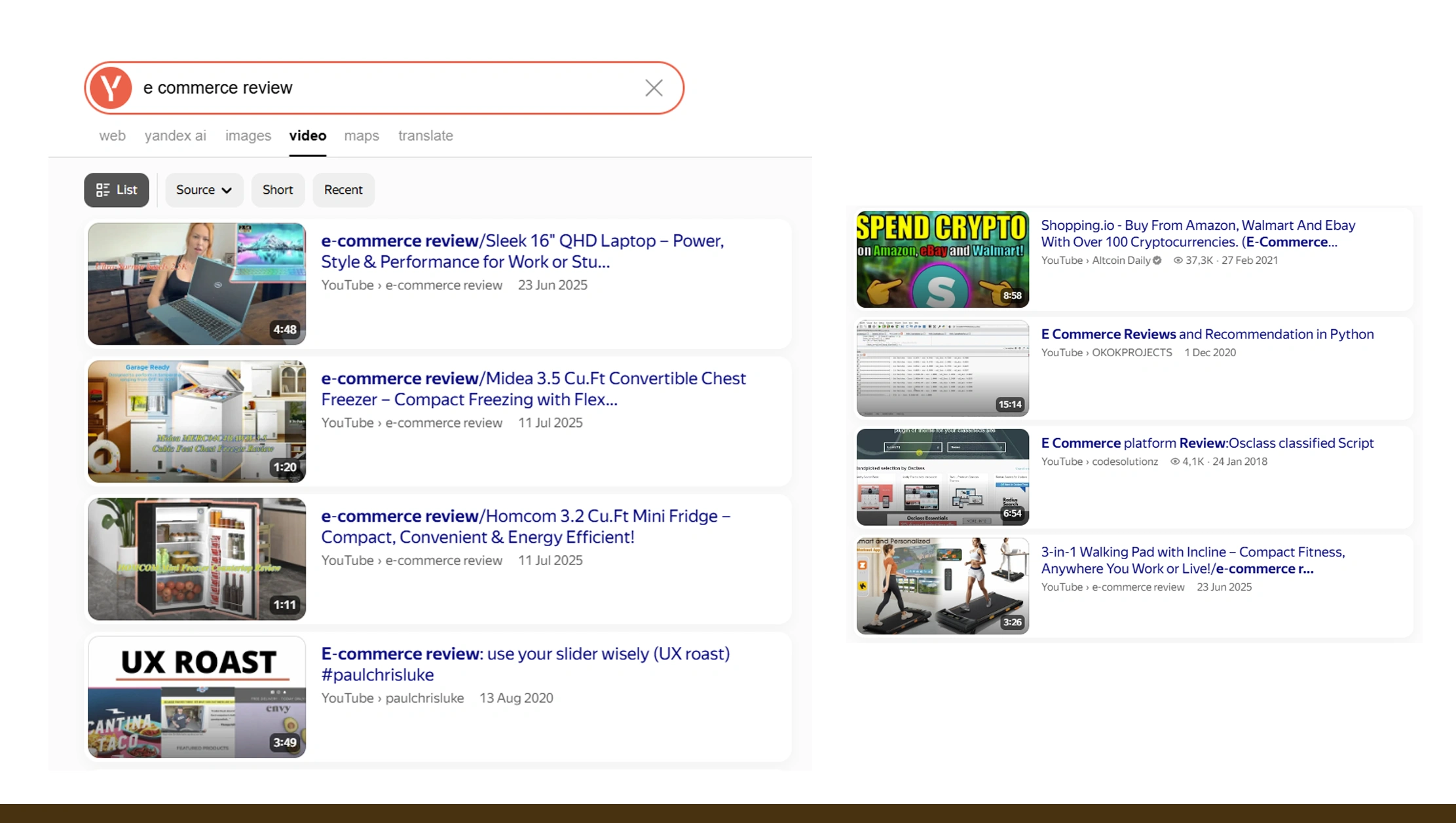Viewport: 1456px width, 823px height.
Task: Click views eye icon on Osclass video
Action: pyautogui.click(x=1175, y=462)
